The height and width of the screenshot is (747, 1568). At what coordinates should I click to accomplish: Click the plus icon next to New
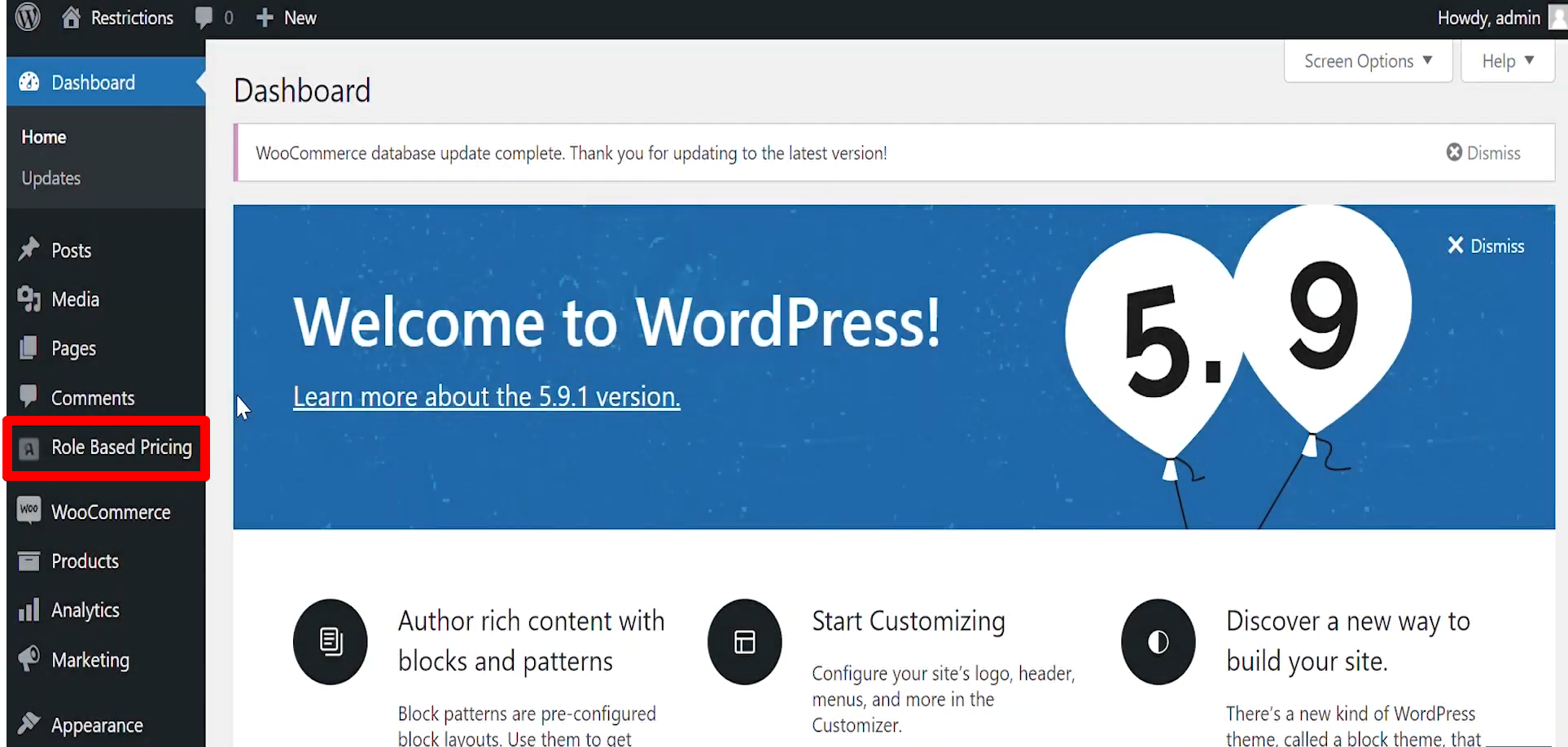pyautogui.click(x=265, y=17)
